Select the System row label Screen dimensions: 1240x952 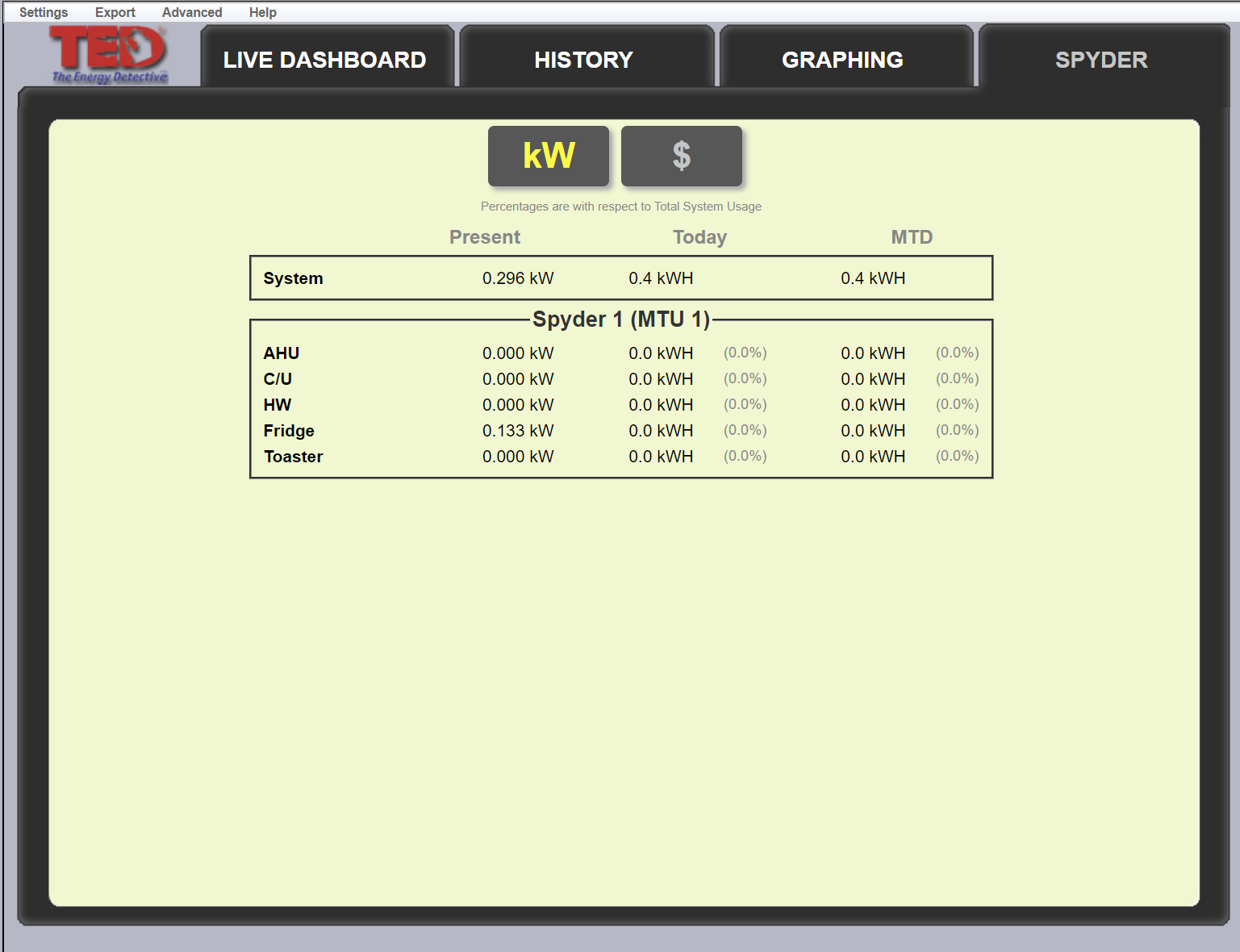293,278
